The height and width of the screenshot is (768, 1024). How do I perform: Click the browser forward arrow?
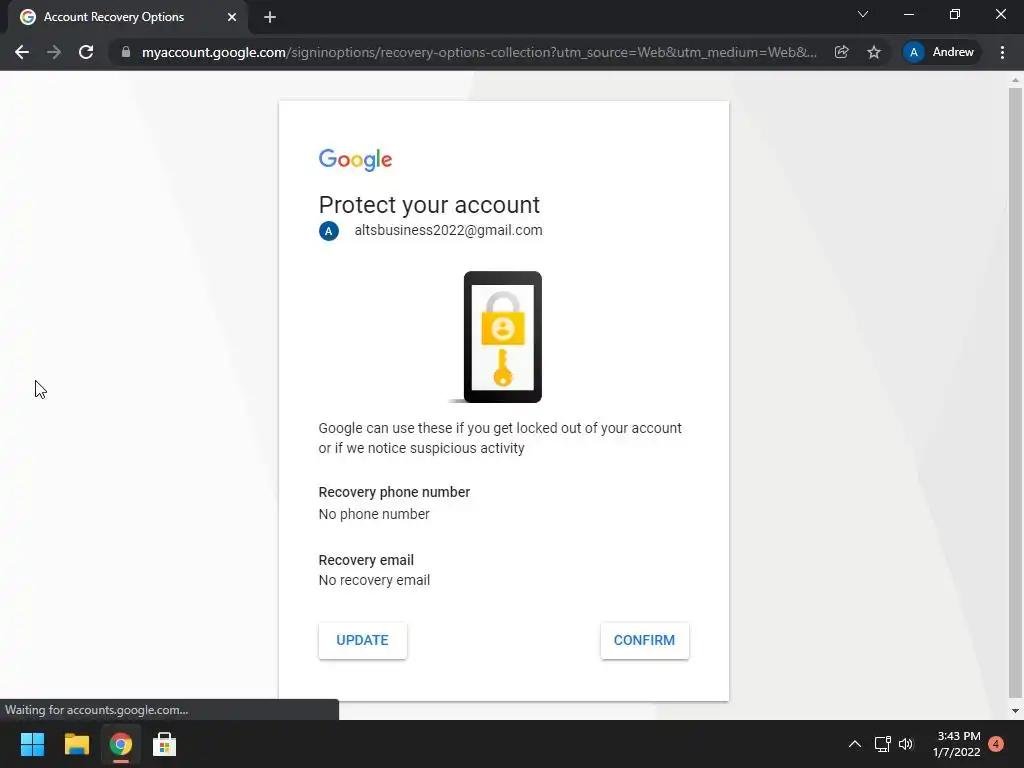coord(54,52)
